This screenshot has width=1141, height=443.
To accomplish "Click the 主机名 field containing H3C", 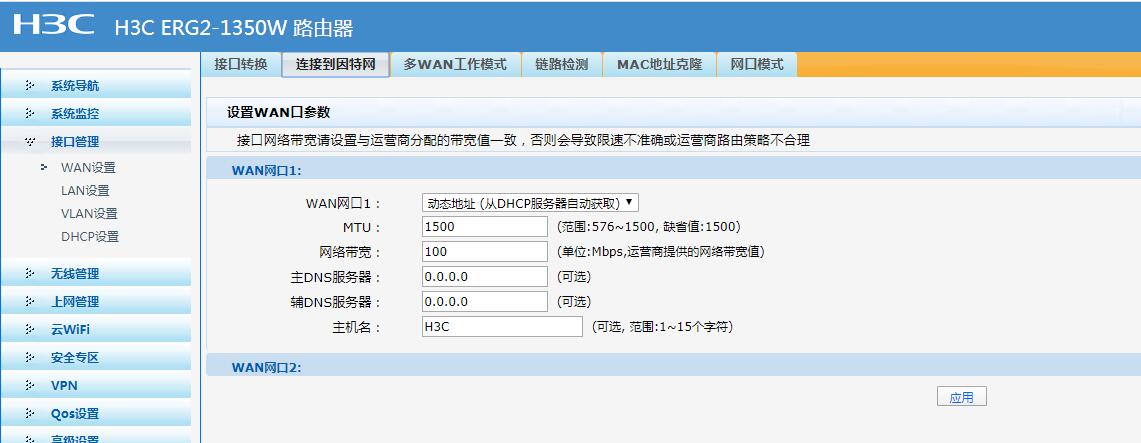I will coord(502,327).
